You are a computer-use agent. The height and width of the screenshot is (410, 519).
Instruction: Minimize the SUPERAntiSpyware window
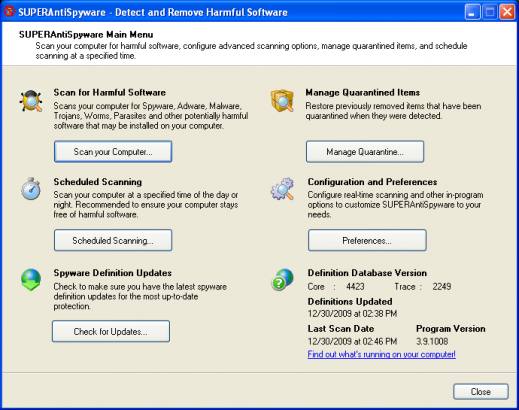point(472,12)
